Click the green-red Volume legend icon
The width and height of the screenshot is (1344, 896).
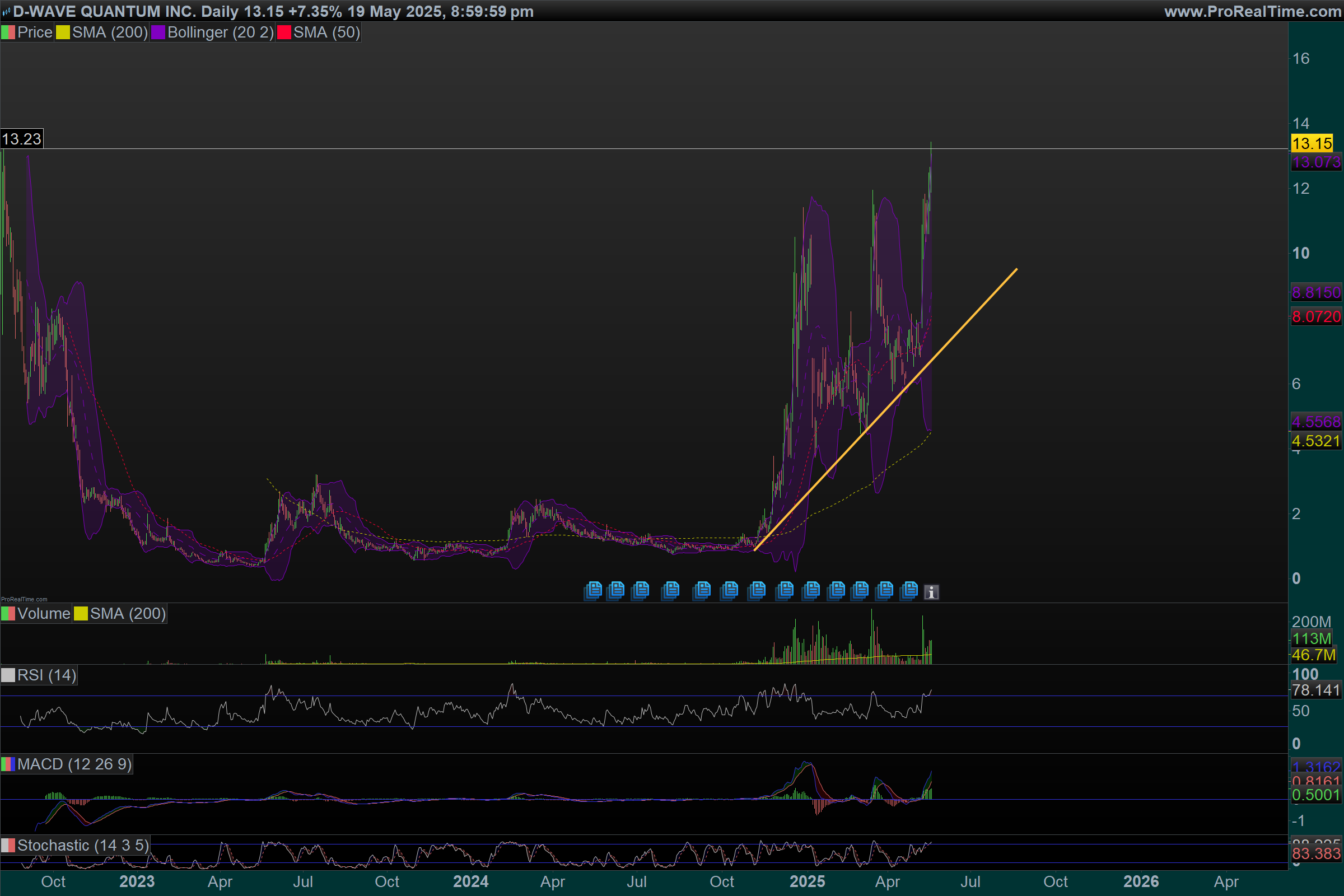coord(8,614)
